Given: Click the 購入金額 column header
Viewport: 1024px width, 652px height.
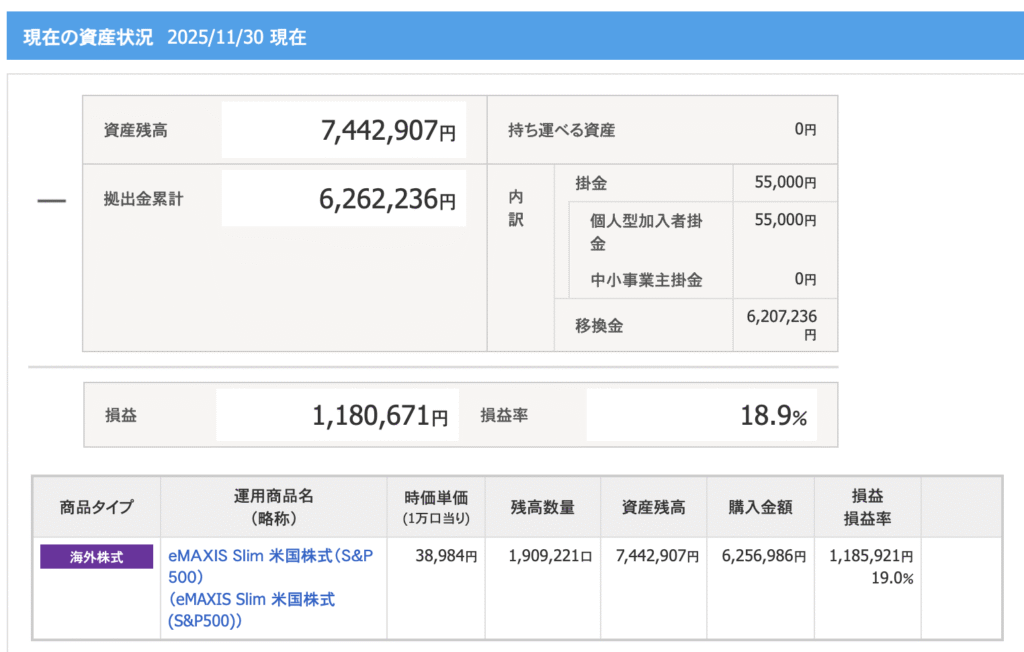Looking at the screenshot, I should tap(760, 507).
